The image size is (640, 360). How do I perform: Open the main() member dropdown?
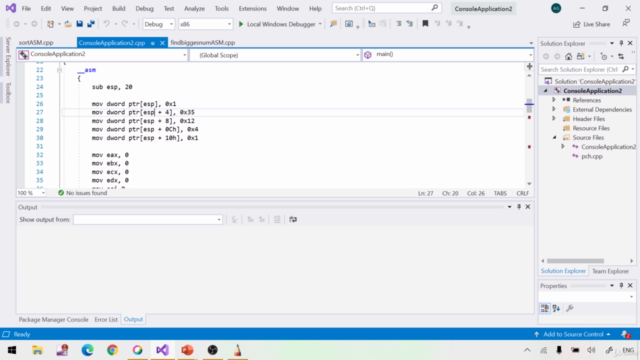[448, 54]
